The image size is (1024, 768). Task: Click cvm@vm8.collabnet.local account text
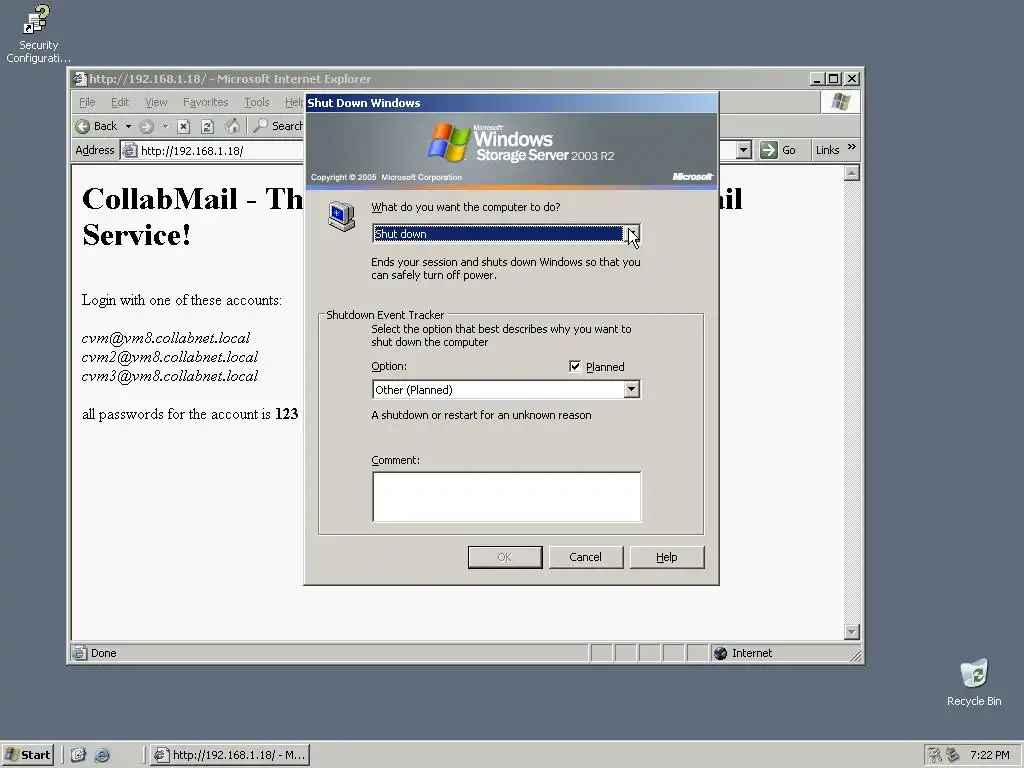[x=166, y=338]
